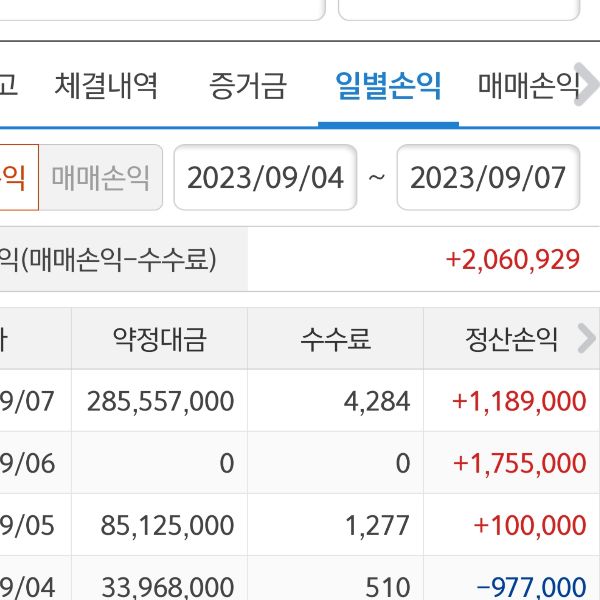
Task: Open the partially visible tab left of 체결내역
Action: click(9, 85)
